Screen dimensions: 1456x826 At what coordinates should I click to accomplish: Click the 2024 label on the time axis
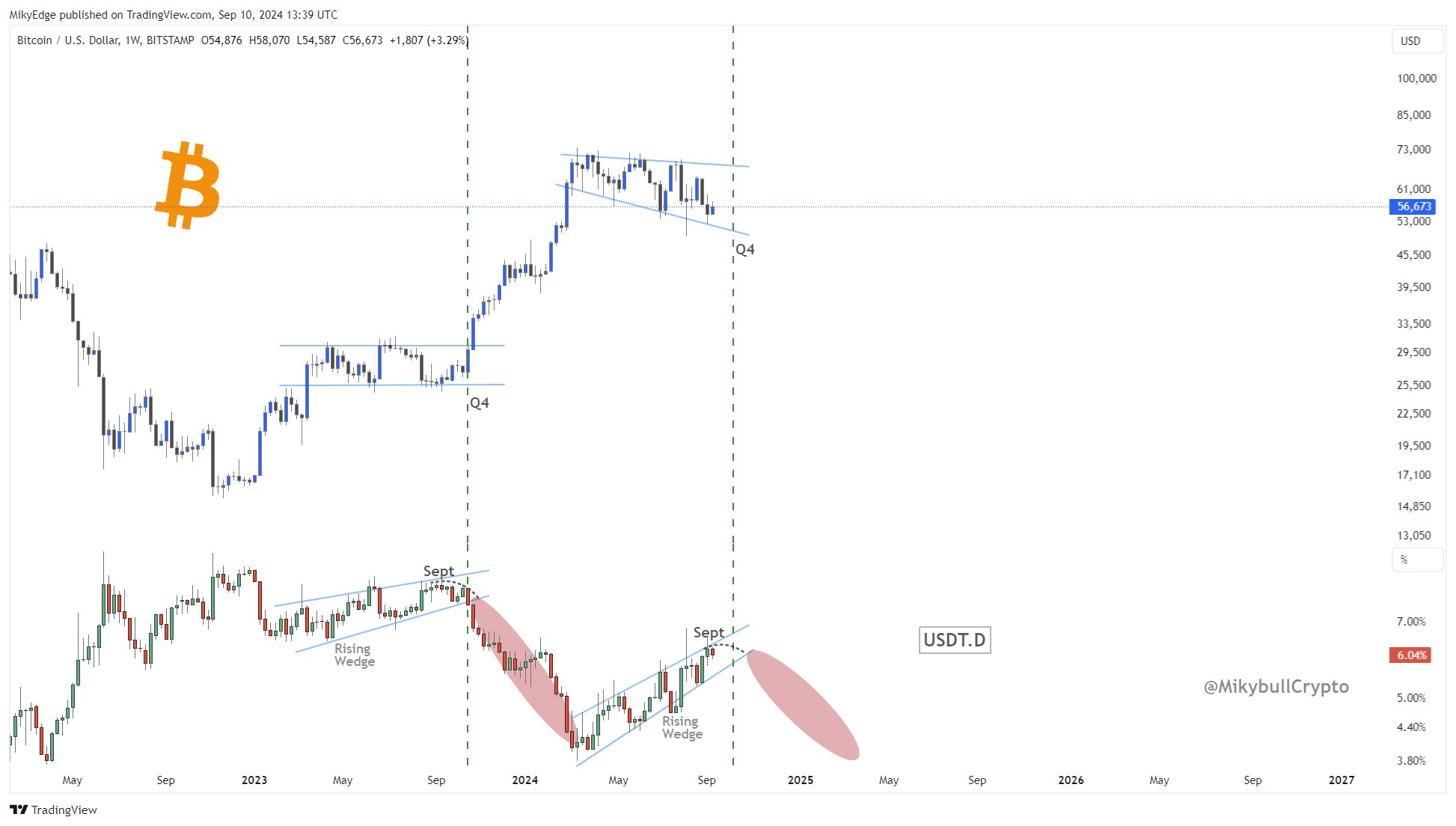tap(524, 780)
